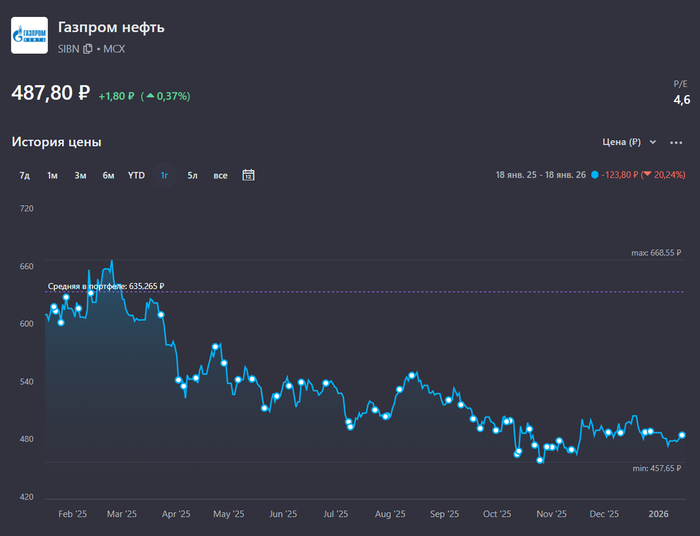Screen dimensions: 700x536
Task: Click the blue series dot beside -123,80 ₽
Action: point(595,175)
